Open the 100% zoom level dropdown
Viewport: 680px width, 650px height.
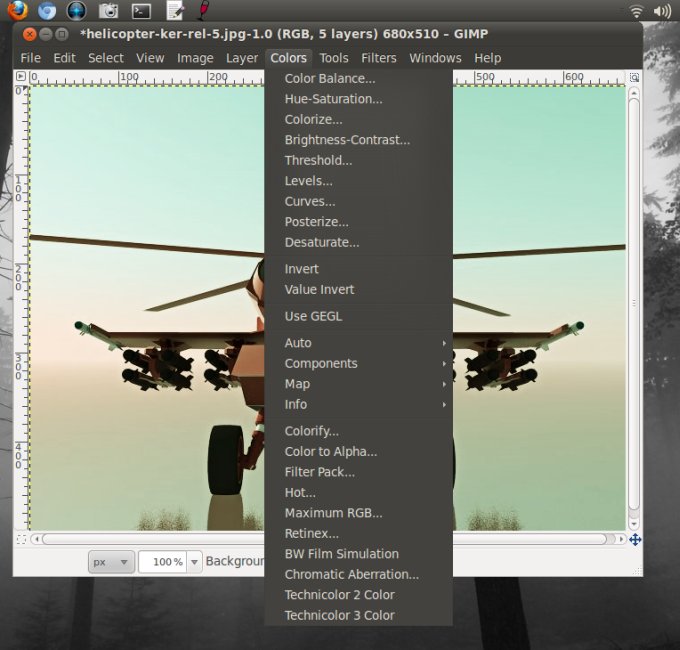(x=195, y=562)
